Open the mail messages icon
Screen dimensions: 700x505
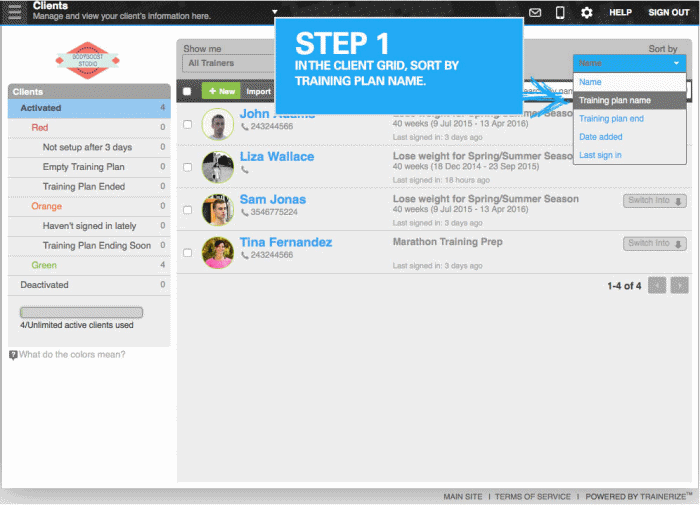(535, 13)
